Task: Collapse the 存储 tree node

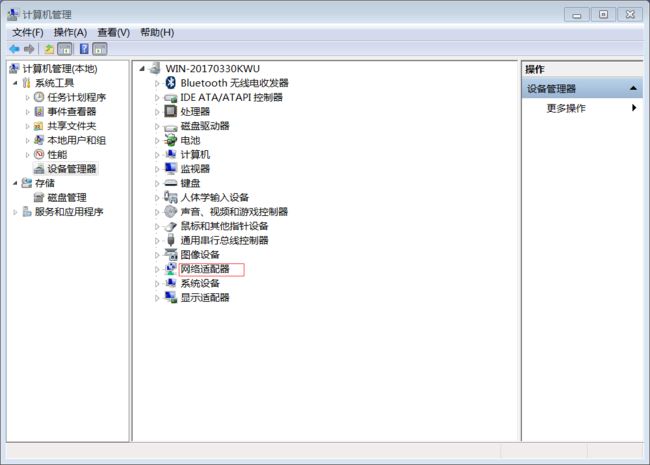Action: (x=15, y=183)
